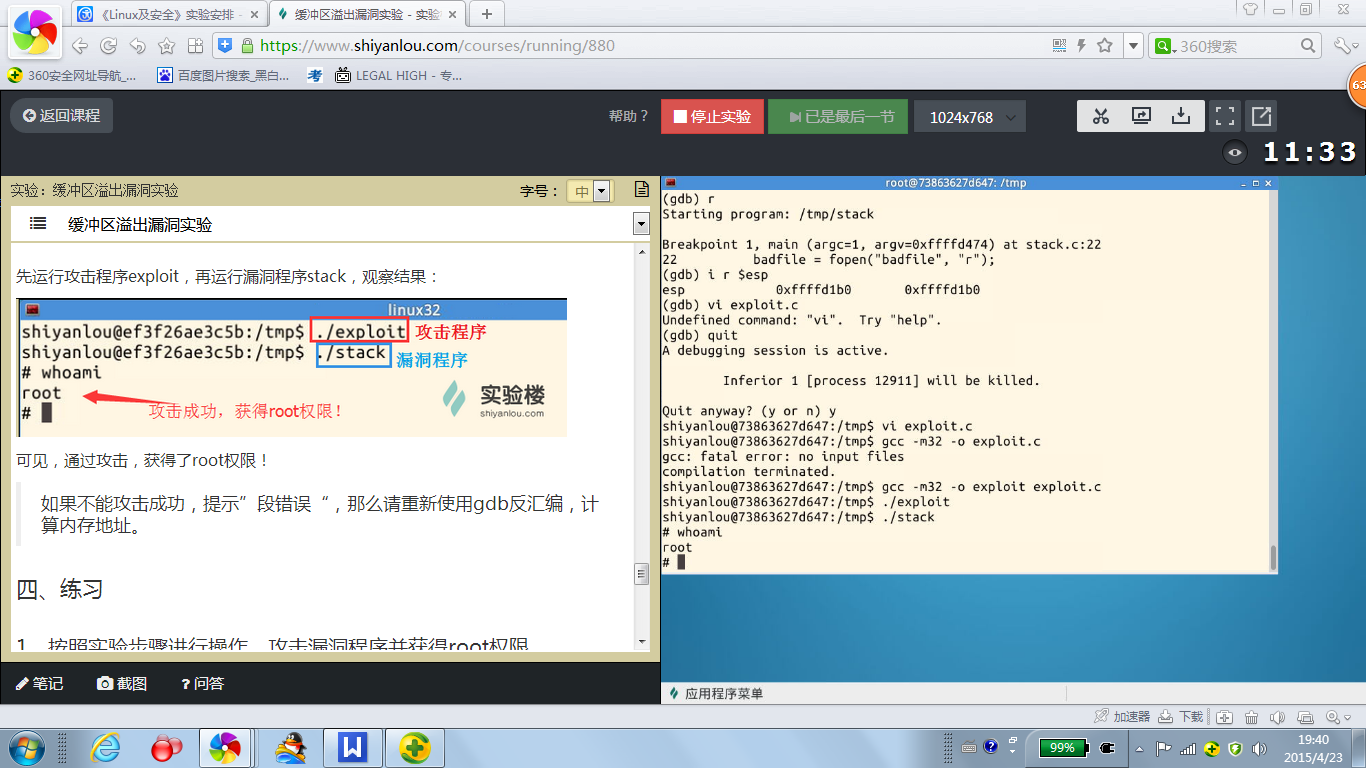Click the scissors clipboard icon in lab toolbar
Screen dimensions: 1366x768
point(1101,116)
